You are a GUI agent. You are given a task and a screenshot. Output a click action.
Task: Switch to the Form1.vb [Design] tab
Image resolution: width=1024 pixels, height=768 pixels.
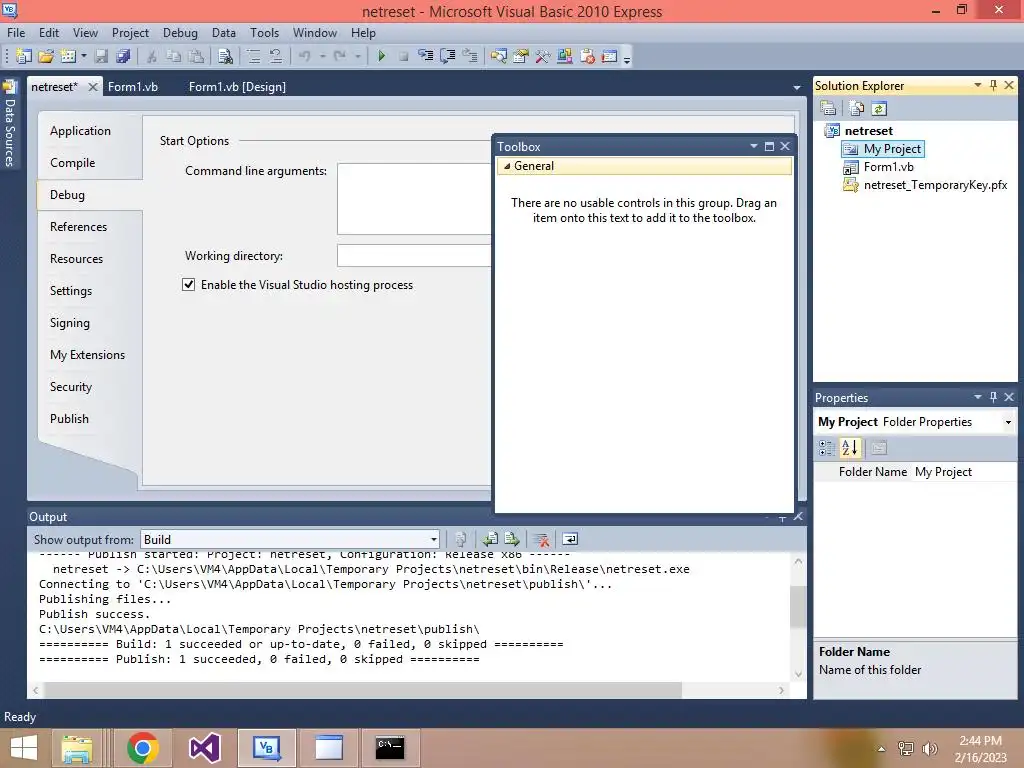(237, 87)
